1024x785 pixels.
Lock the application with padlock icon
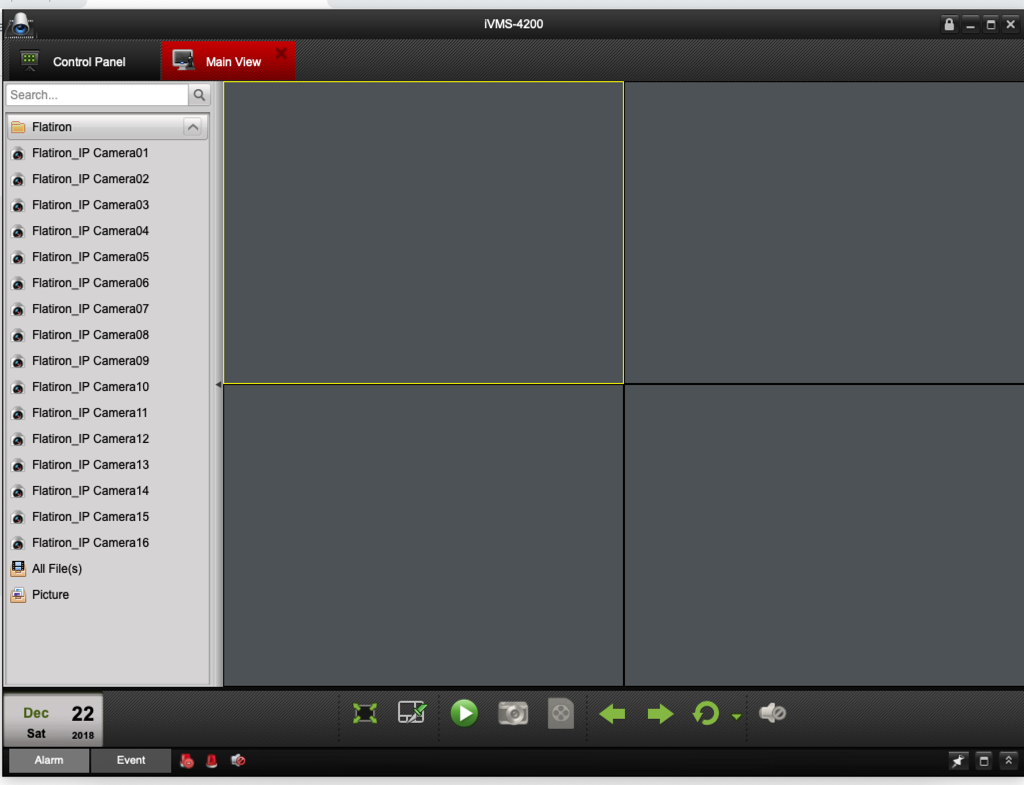[x=949, y=25]
